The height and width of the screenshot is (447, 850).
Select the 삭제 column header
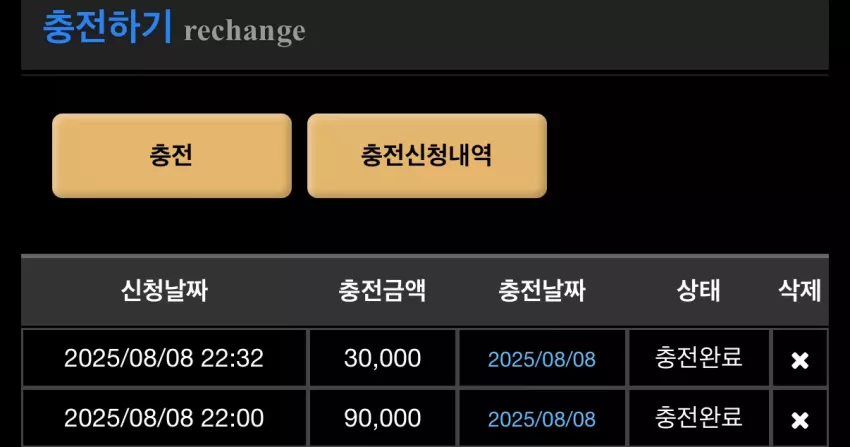[800, 290]
